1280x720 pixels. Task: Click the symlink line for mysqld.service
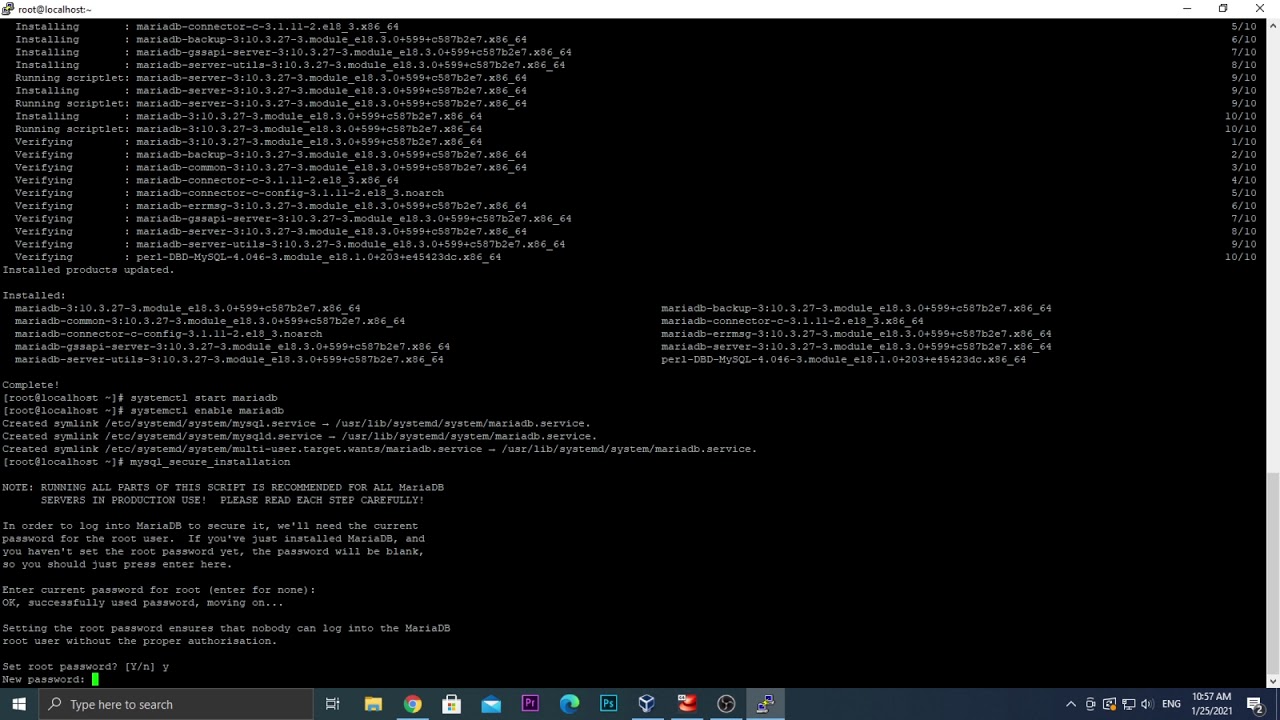(x=299, y=437)
